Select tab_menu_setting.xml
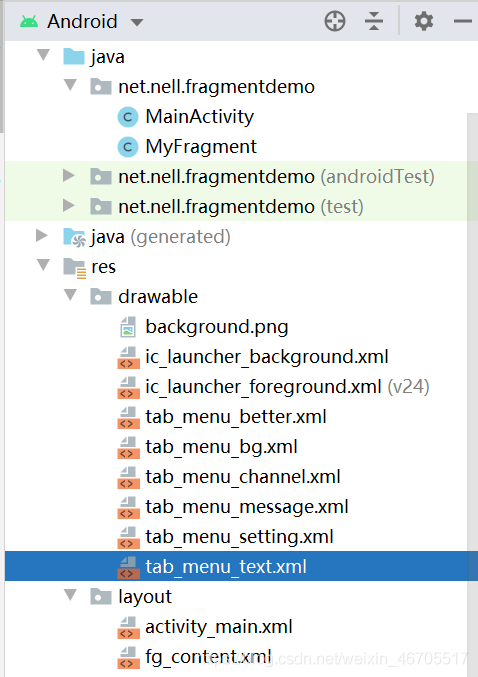Screen dimensions: 478x677 [x=239, y=537]
